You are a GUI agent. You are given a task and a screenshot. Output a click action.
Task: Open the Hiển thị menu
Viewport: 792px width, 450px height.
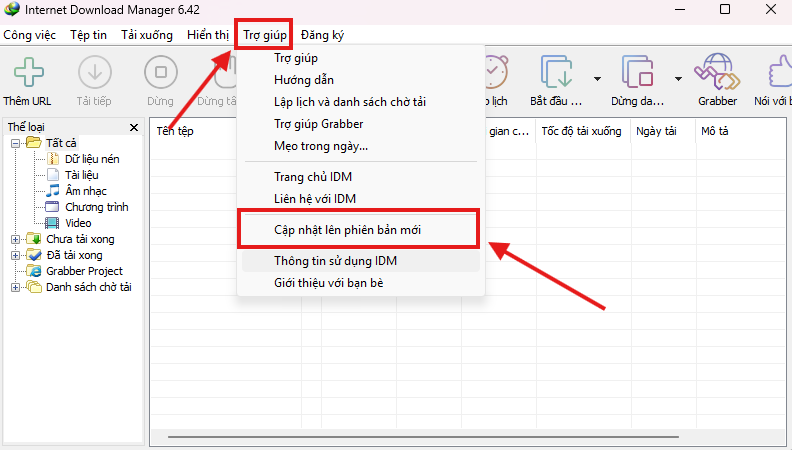(x=208, y=35)
